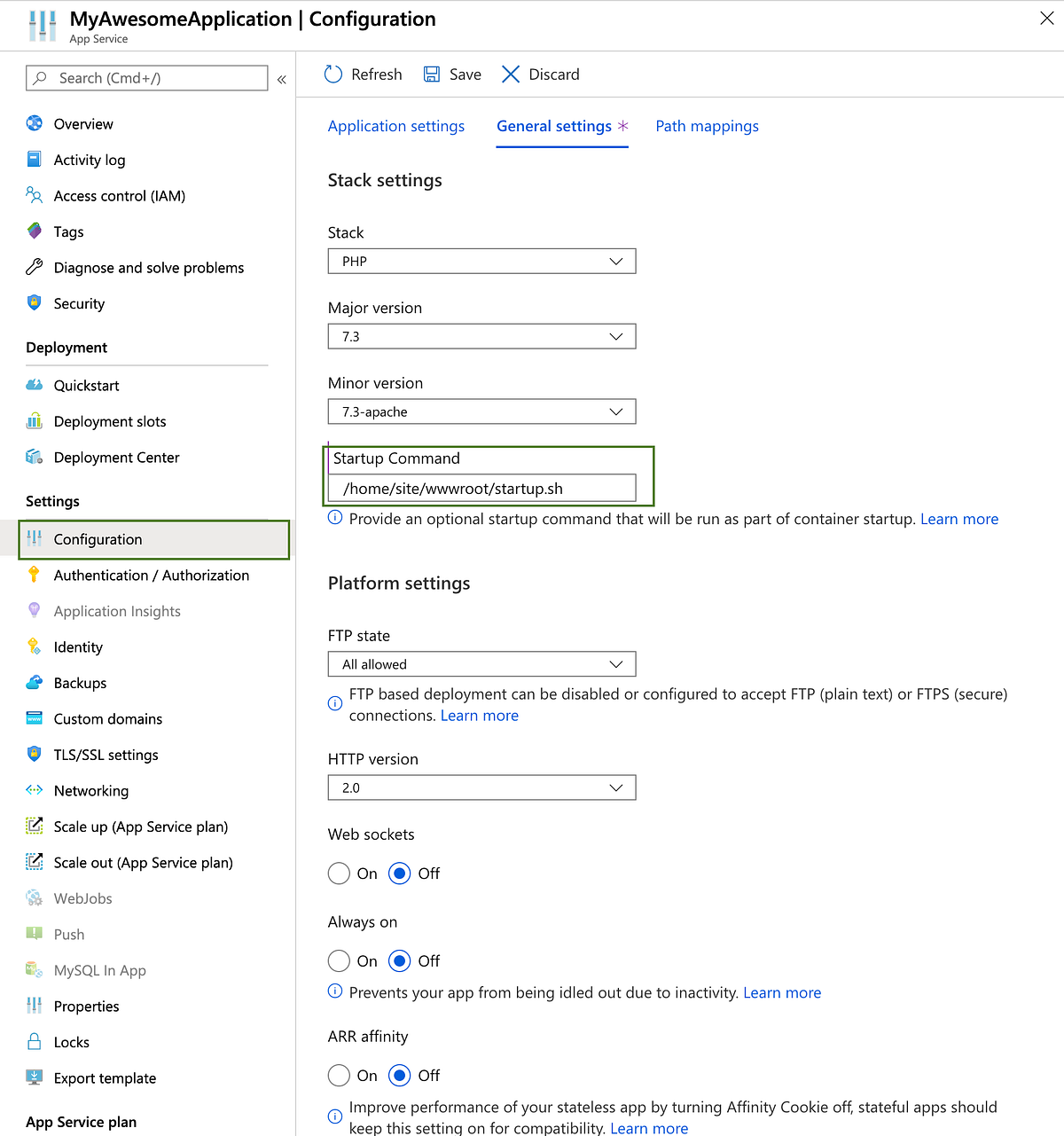Change the FTP state dropdown
The height and width of the screenshot is (1136, 1064).
pyautogui.click(x=481, y=663)
